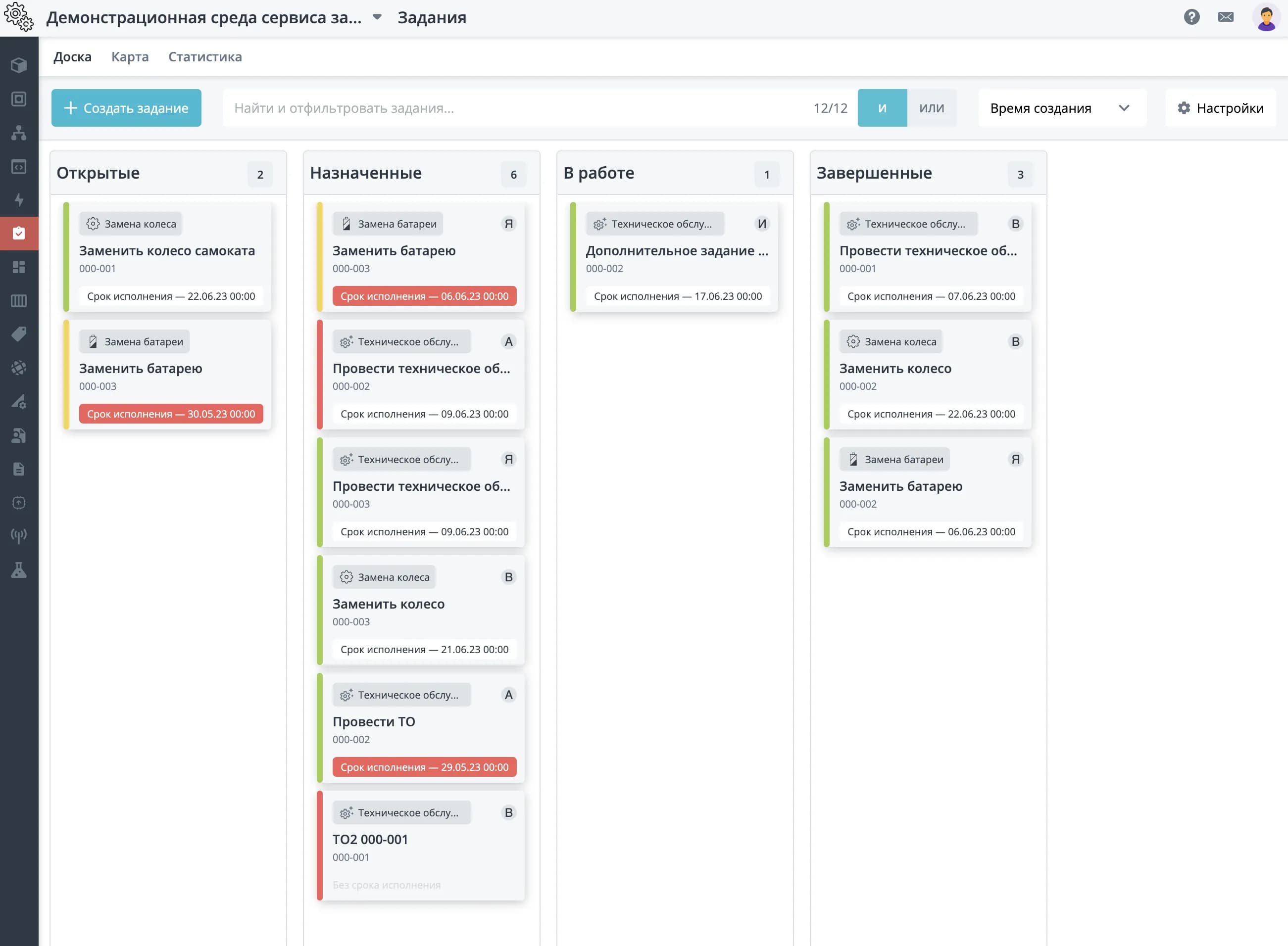Select the tag icon in sidebar
This screenshot has width=1288, height=946.
point(19,334)
